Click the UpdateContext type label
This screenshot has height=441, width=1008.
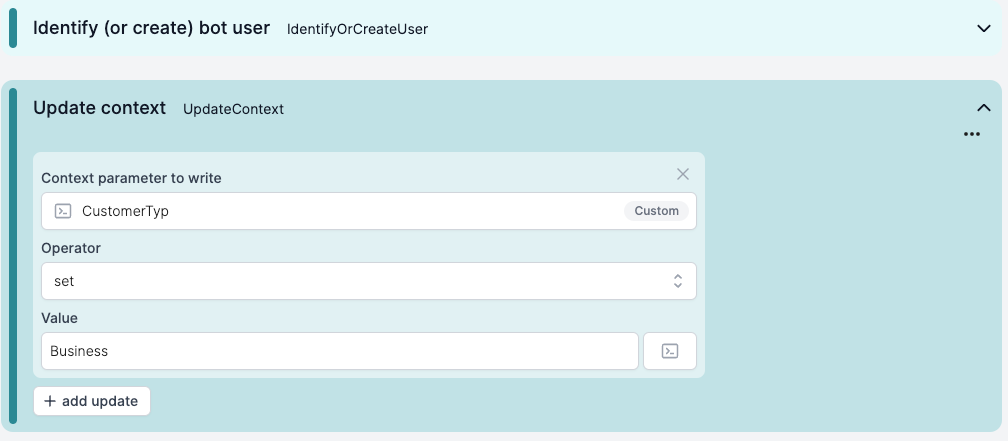pos(233,109)
